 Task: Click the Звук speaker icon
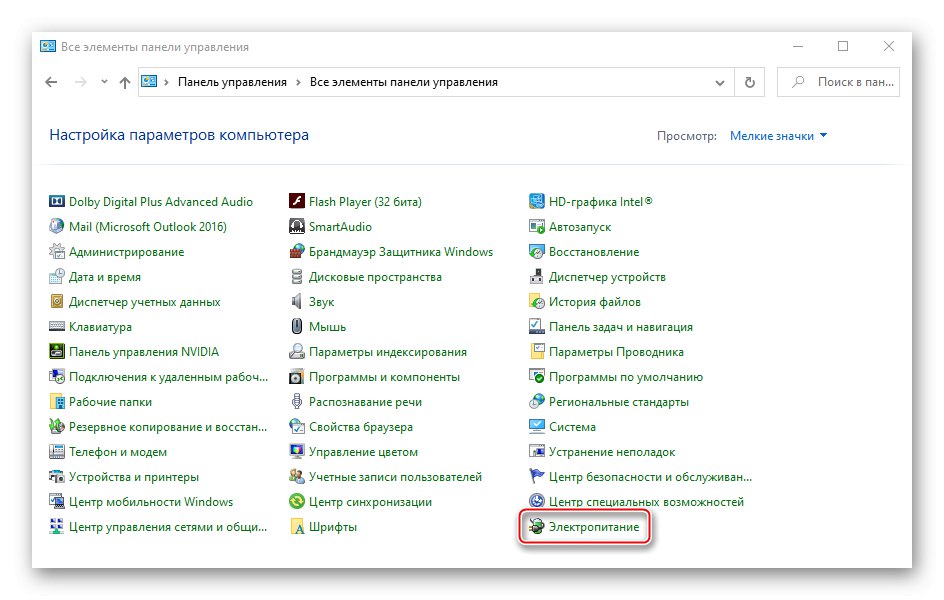click(x=297, y=302)
